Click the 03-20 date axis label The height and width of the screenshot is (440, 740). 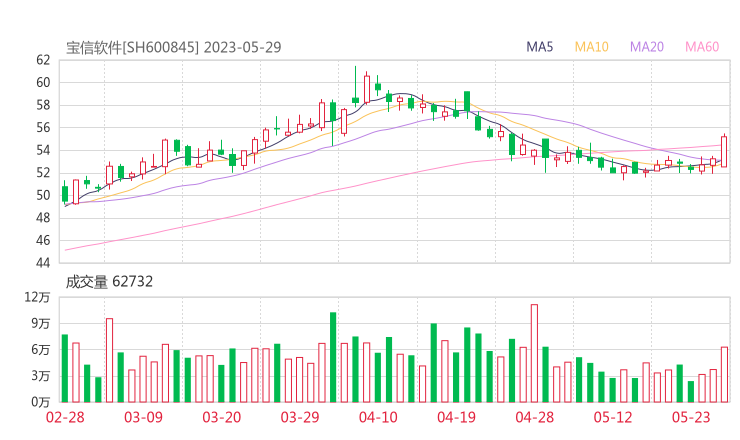click(x=222, y=417)
